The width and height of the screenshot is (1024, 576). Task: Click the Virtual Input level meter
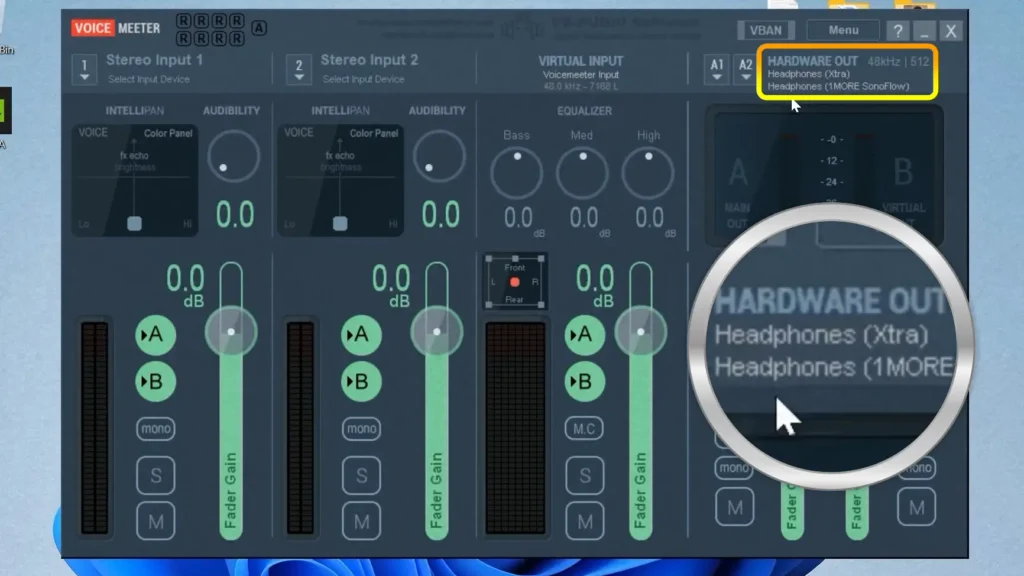pyautogui.click(x=515, y=427)
